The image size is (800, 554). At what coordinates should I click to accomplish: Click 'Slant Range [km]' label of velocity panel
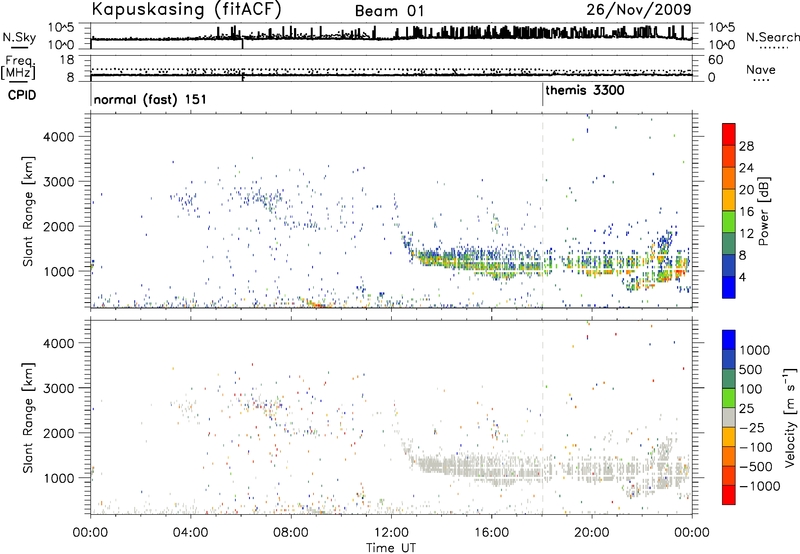pyautogui.click(x=28, y=418)
